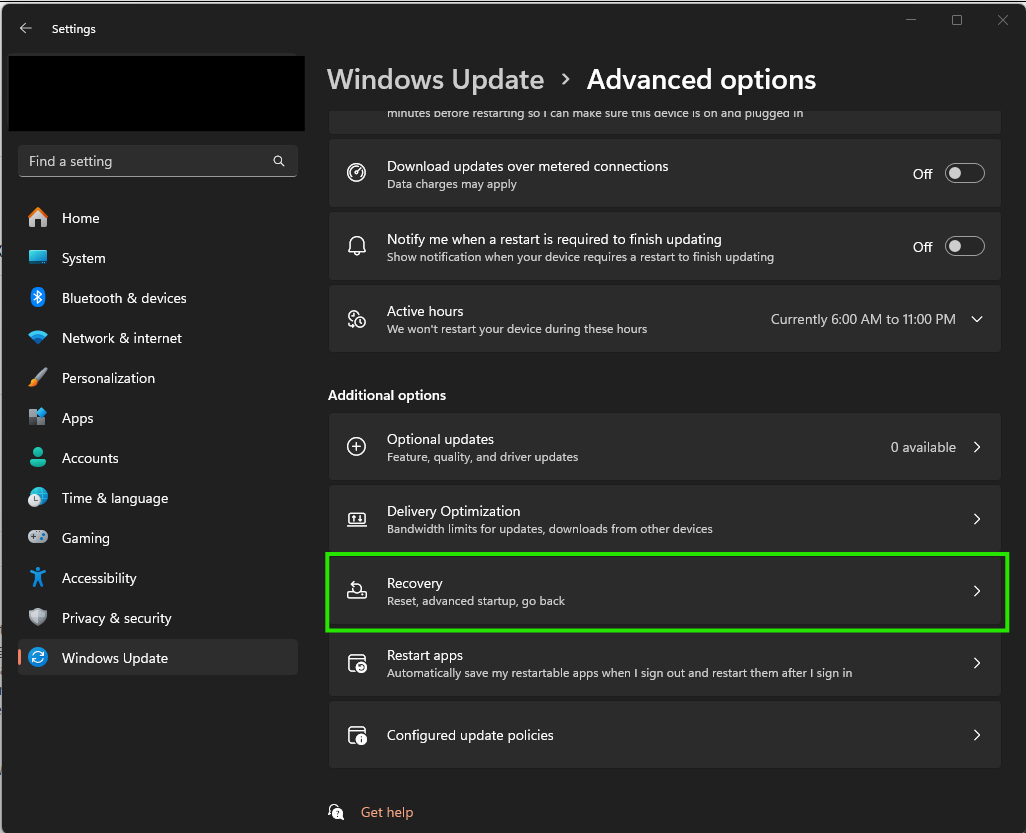Open Configured update policies chevron arrow

977,735
